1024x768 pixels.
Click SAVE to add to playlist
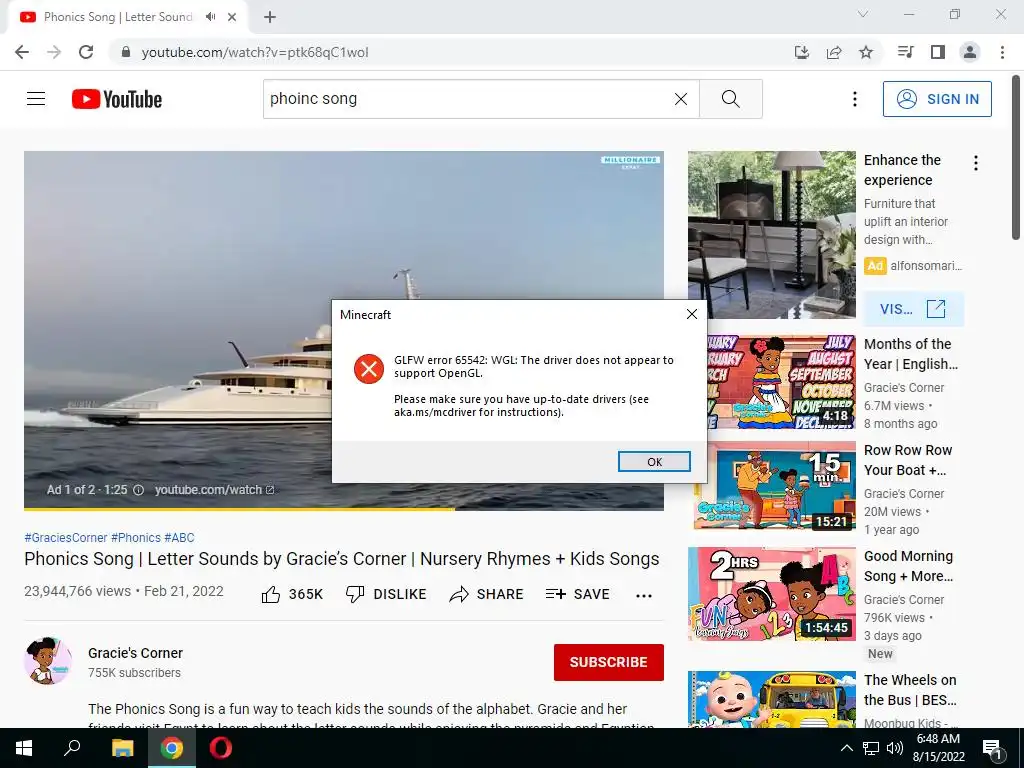coord(577,594)
